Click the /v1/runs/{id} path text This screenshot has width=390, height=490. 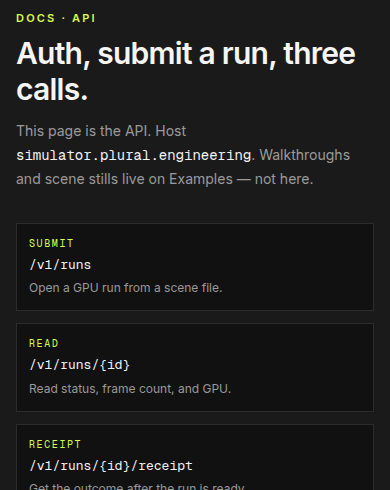79,365
